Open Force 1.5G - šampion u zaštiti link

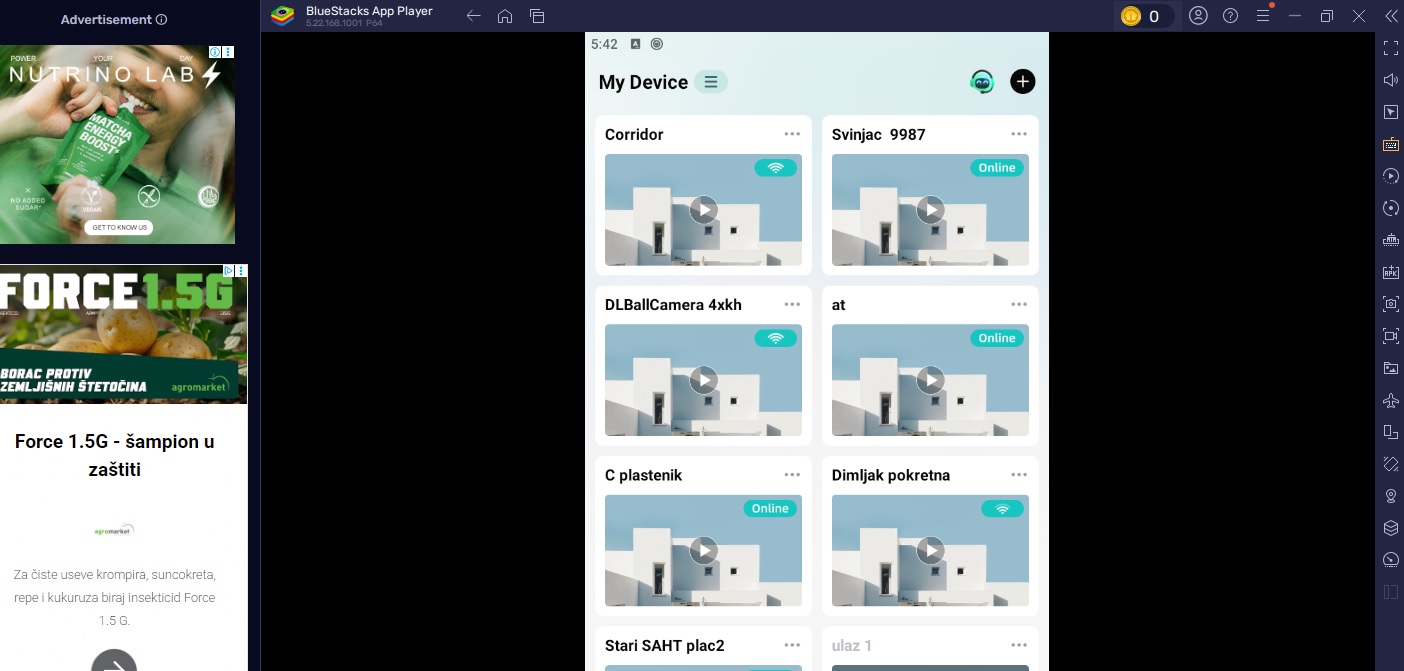click(115, 455)
